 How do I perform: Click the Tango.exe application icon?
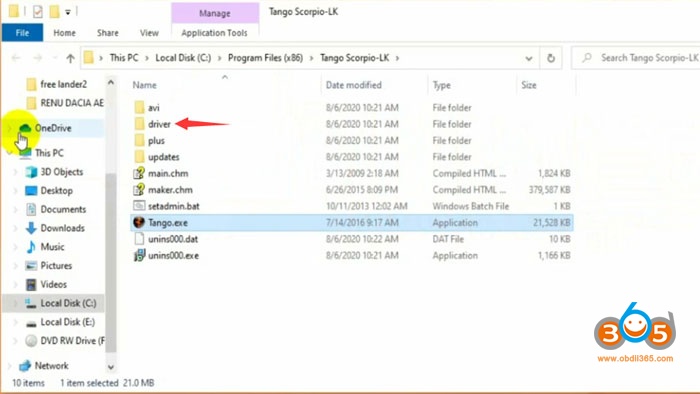pyautogui.click(x=139, y=222)
